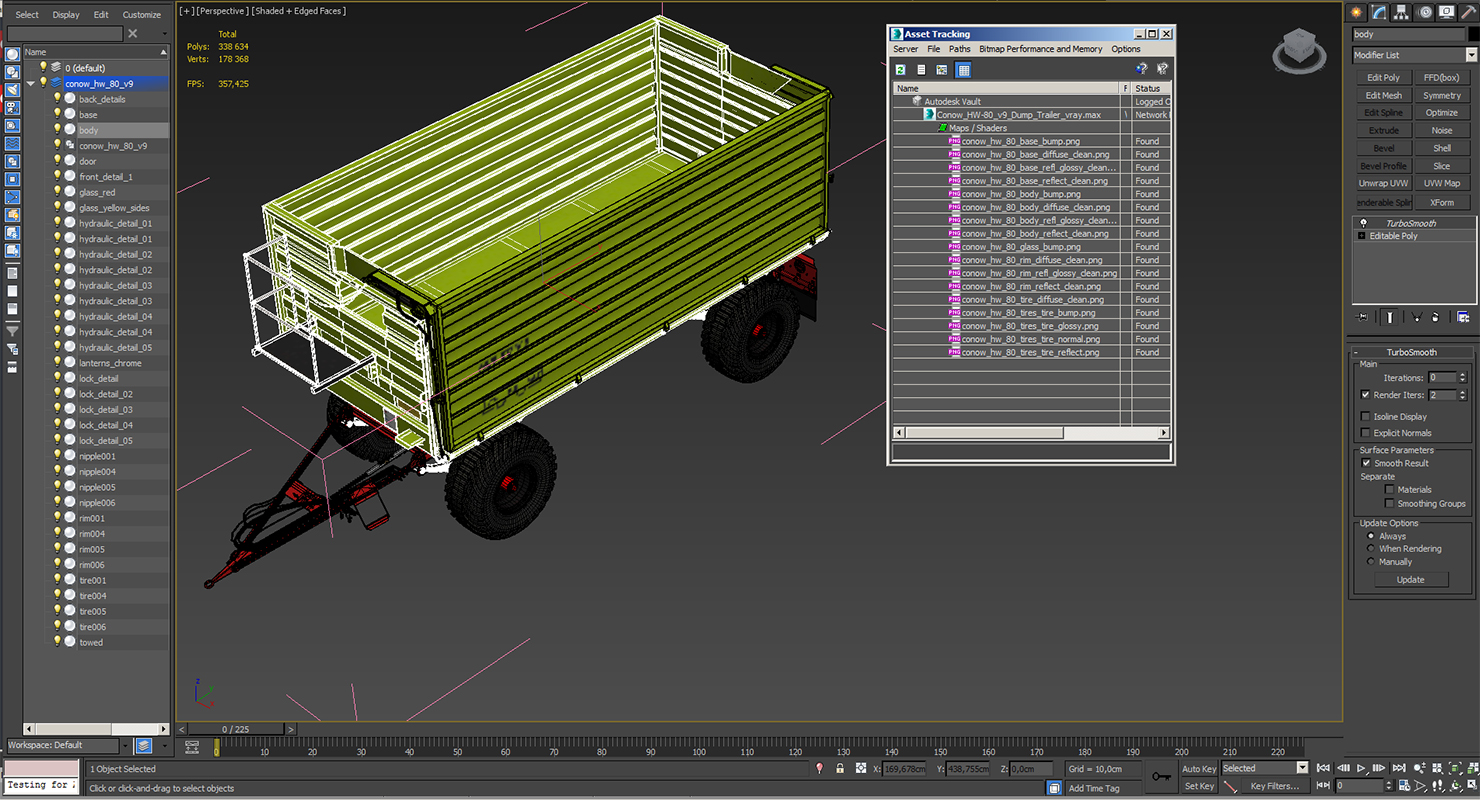Click the help icon in Asset Tracking

[x=1141, y=69]
